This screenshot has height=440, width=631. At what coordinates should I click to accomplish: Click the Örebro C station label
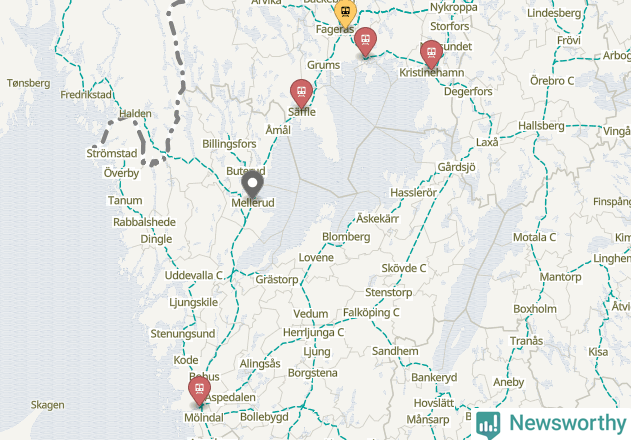(552, 81)
